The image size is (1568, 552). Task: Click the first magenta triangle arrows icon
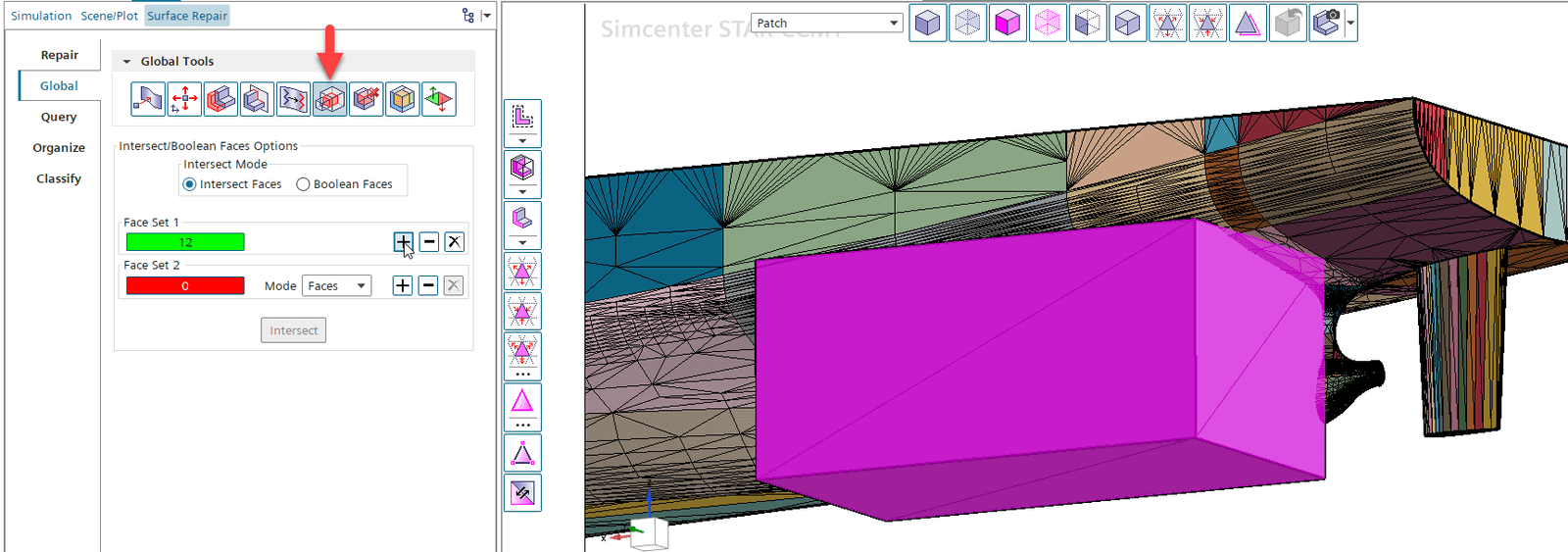point(522,272)
